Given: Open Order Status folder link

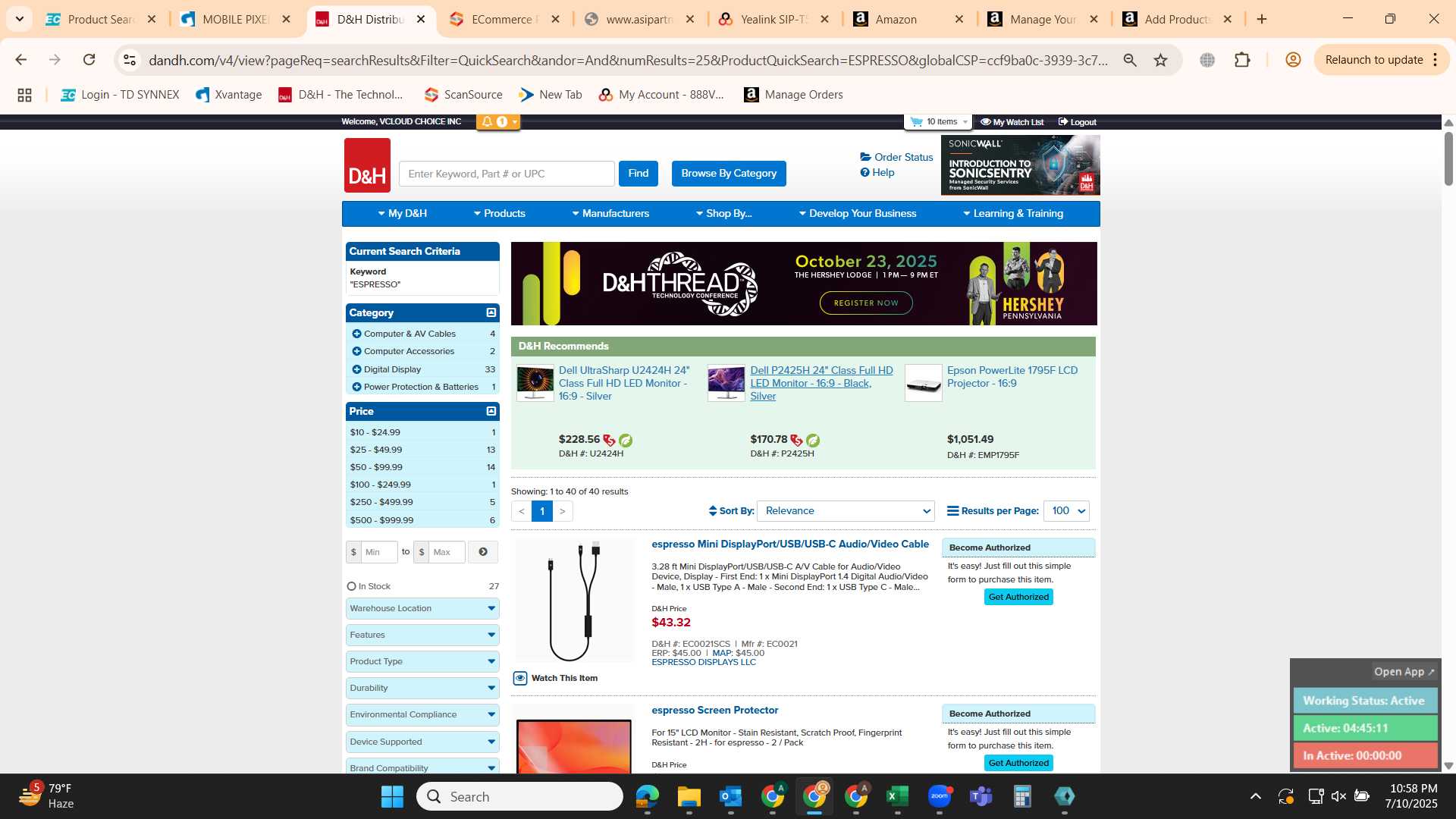Looking at the screenshot, I should pos(896,157).
